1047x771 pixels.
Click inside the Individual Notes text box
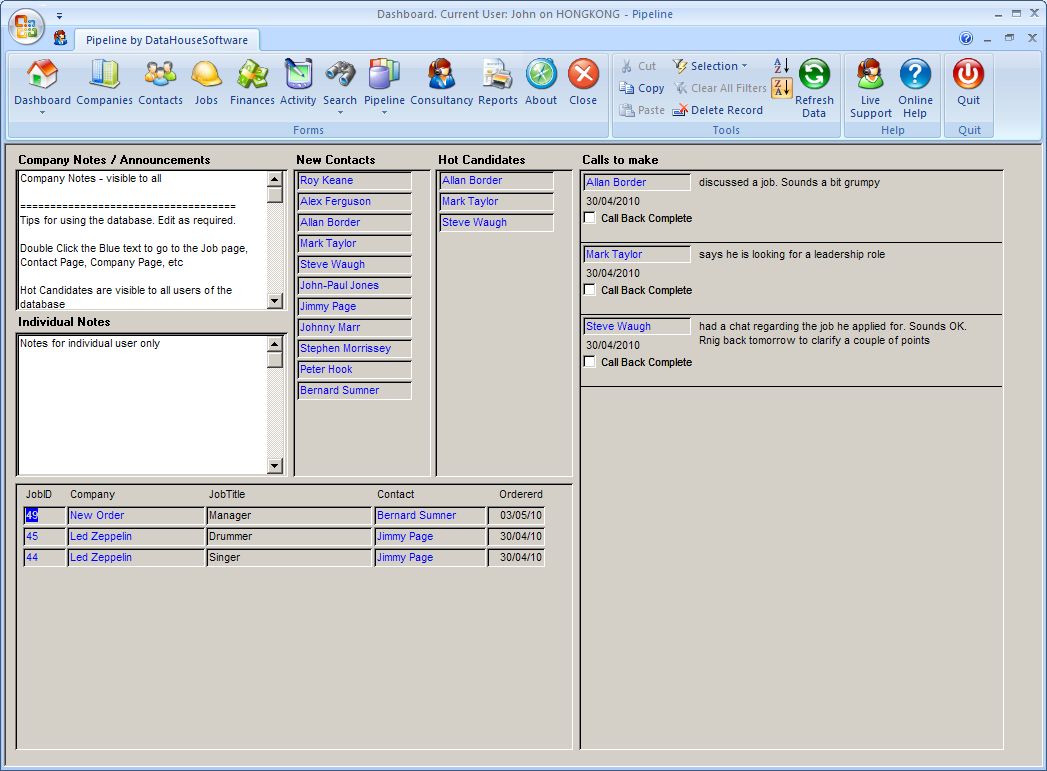pyautogui.click(x=140, y=405)
